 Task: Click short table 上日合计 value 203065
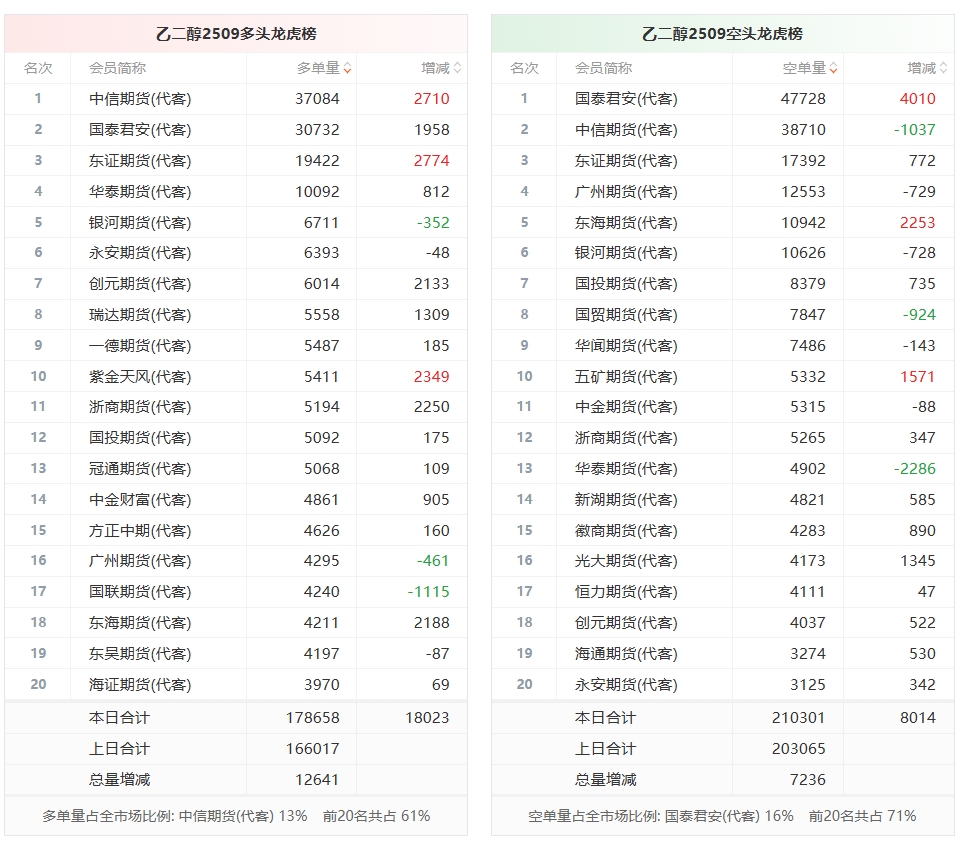798,748
